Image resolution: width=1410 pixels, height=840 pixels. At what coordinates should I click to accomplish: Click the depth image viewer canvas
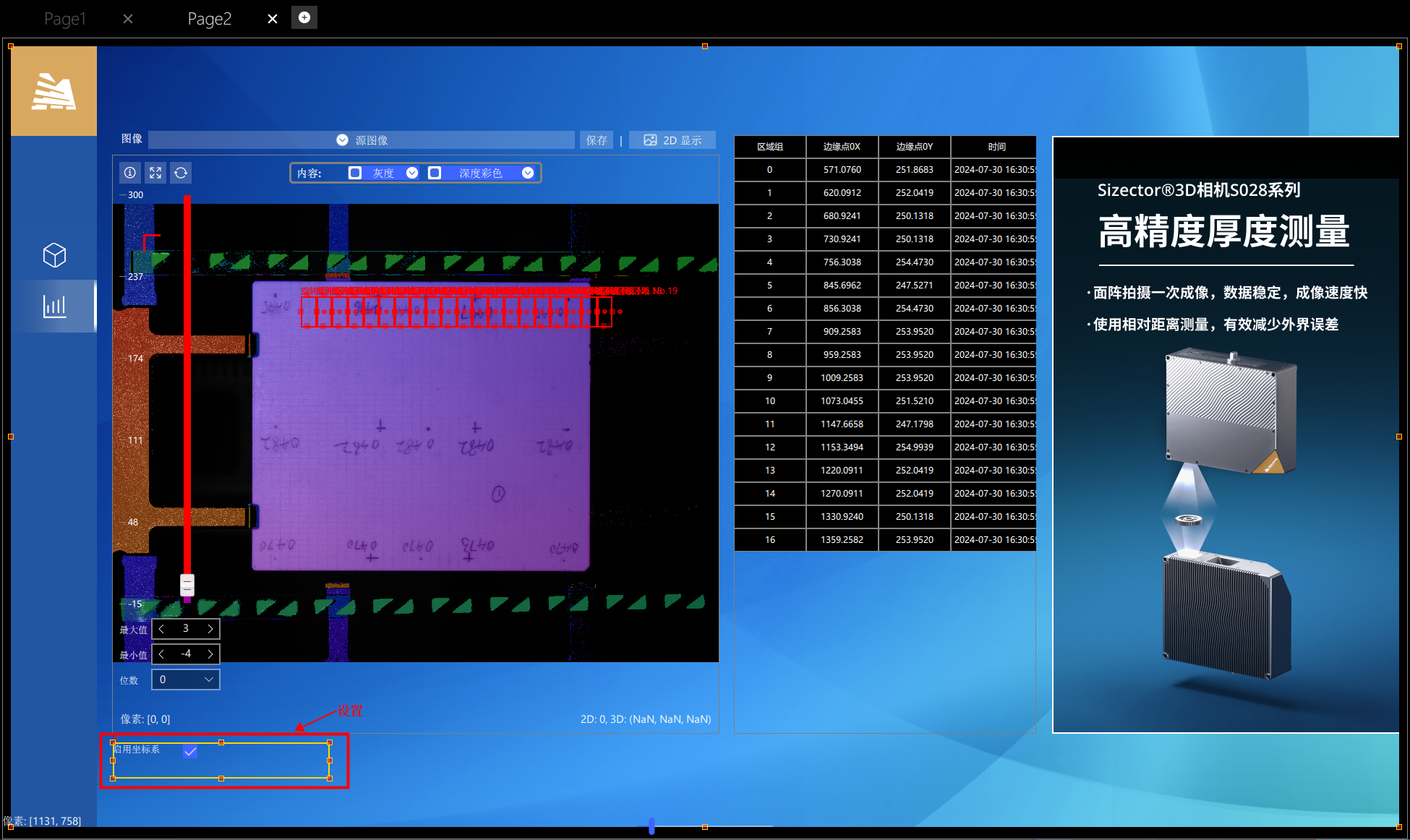pyautogui.click(x=416, y=432)
